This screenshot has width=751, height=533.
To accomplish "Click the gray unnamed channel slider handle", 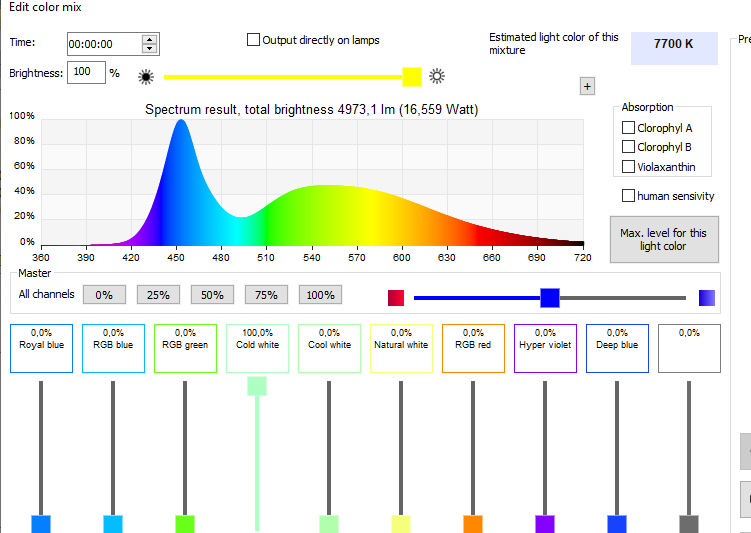I will click(689, 524).
